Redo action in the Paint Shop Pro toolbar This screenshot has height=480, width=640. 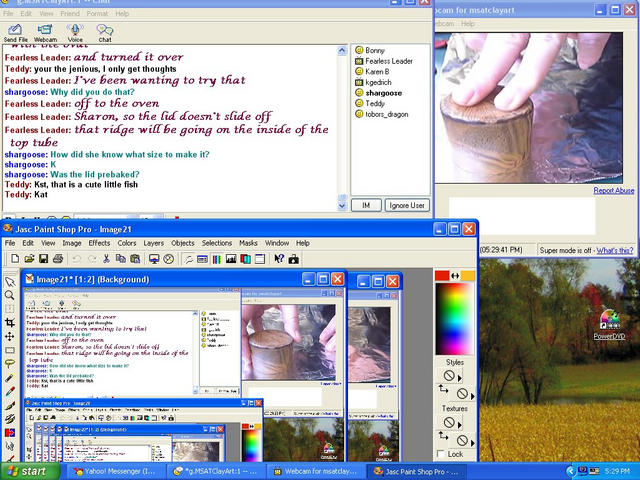(92, 259)
